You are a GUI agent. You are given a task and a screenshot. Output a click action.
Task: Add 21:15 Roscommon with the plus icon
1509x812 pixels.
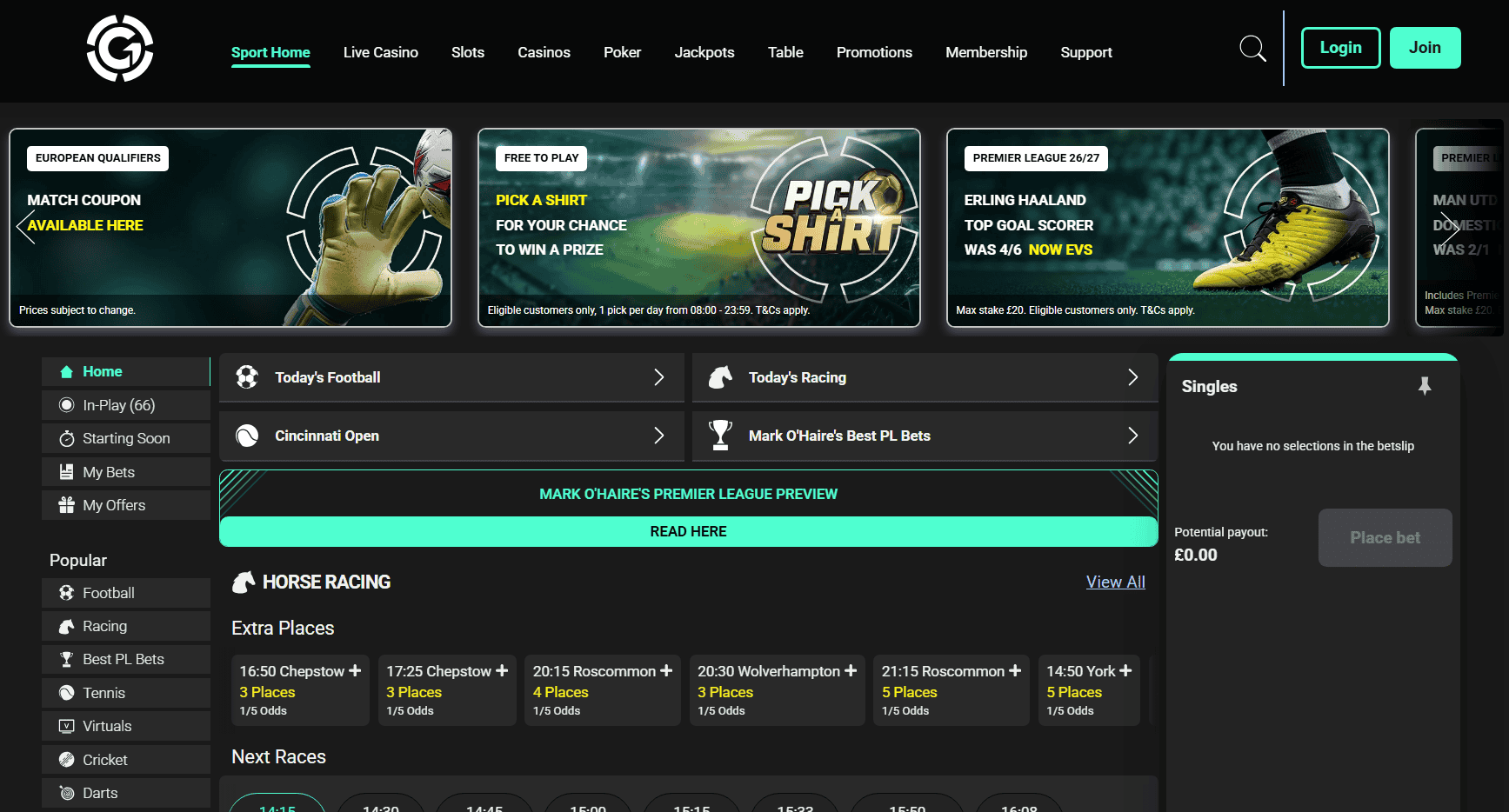pyautogui.click(x=1015, y=671)
